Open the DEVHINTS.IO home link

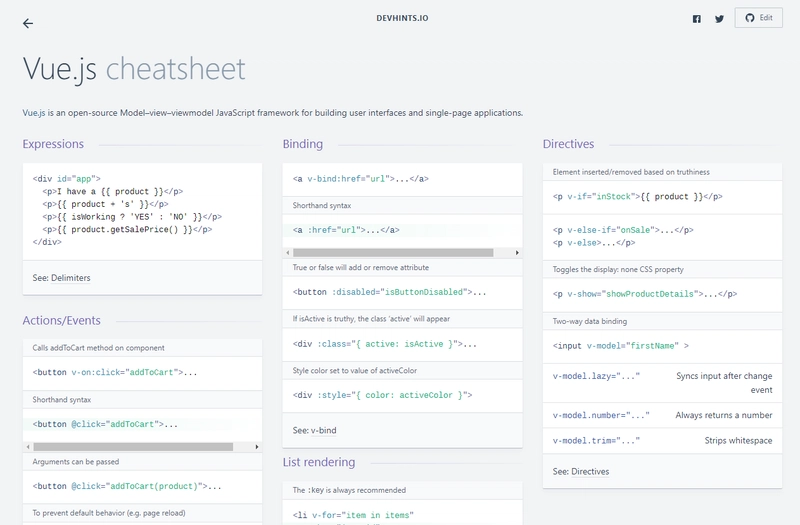pyautogui.click(x=399, y=17)
